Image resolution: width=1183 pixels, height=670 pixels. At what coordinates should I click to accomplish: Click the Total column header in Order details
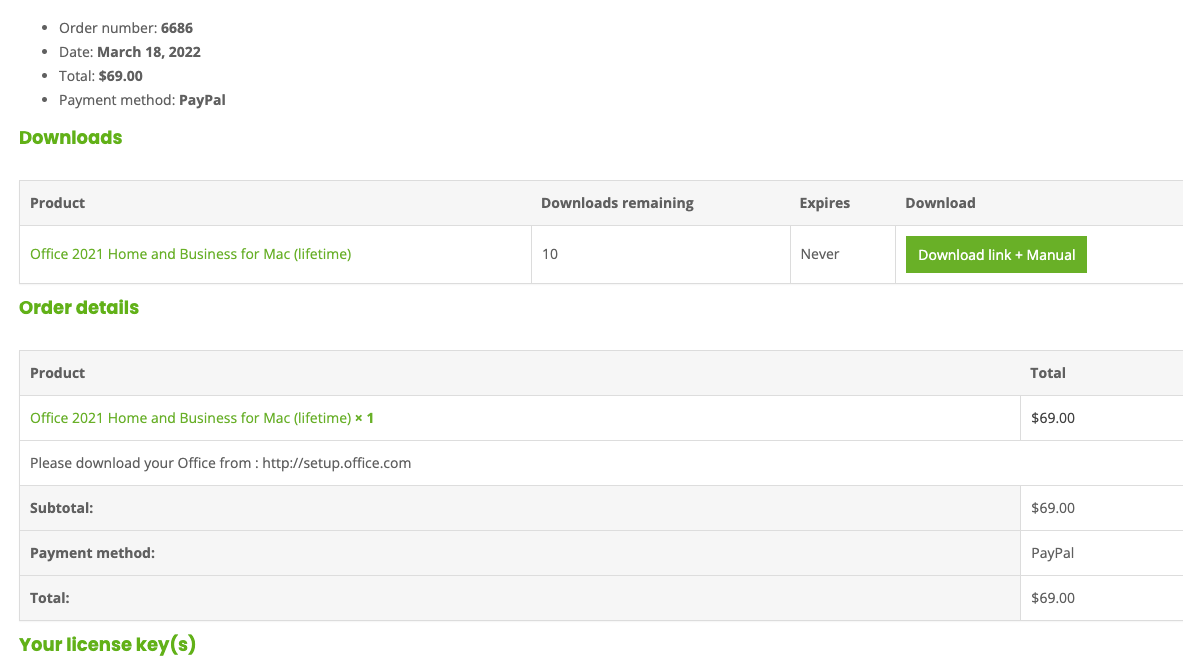(1047, 373)
